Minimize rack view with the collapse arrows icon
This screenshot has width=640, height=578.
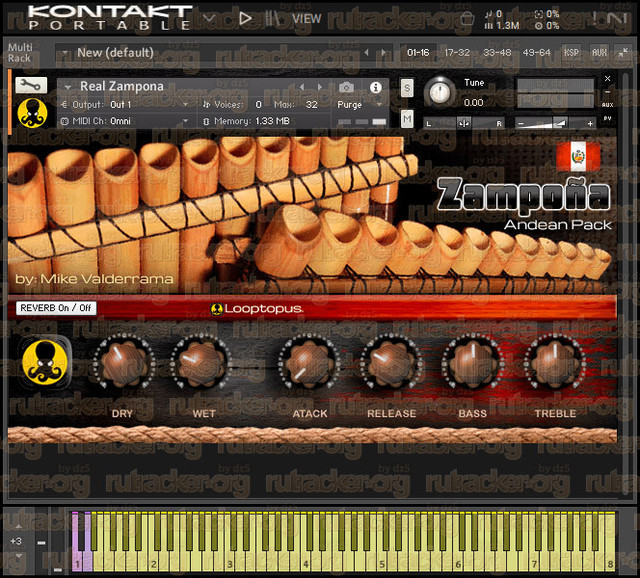coord(623,53)
